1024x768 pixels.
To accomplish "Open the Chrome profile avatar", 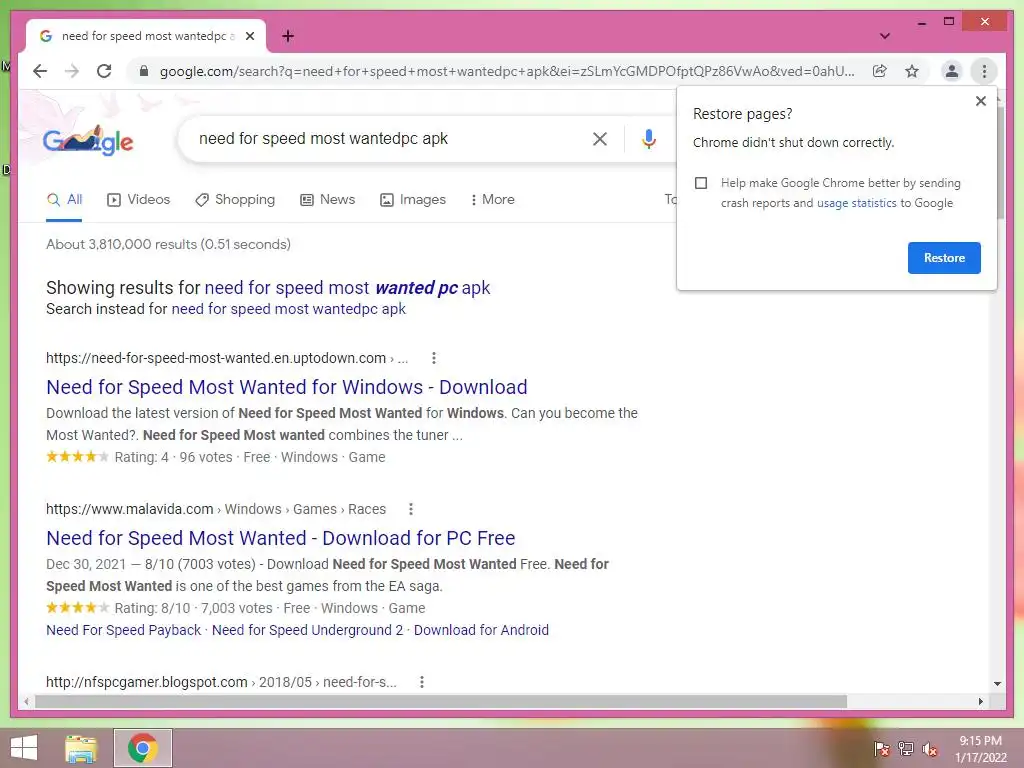I will 952,71.
